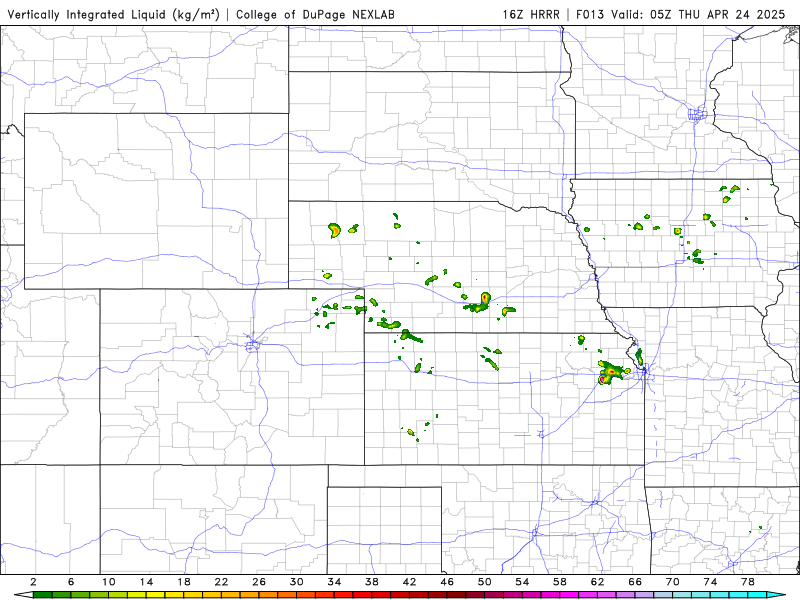This screenshot has width=800, height=600.
Task: Click the color scale label "22"
Action: [221, 582]
